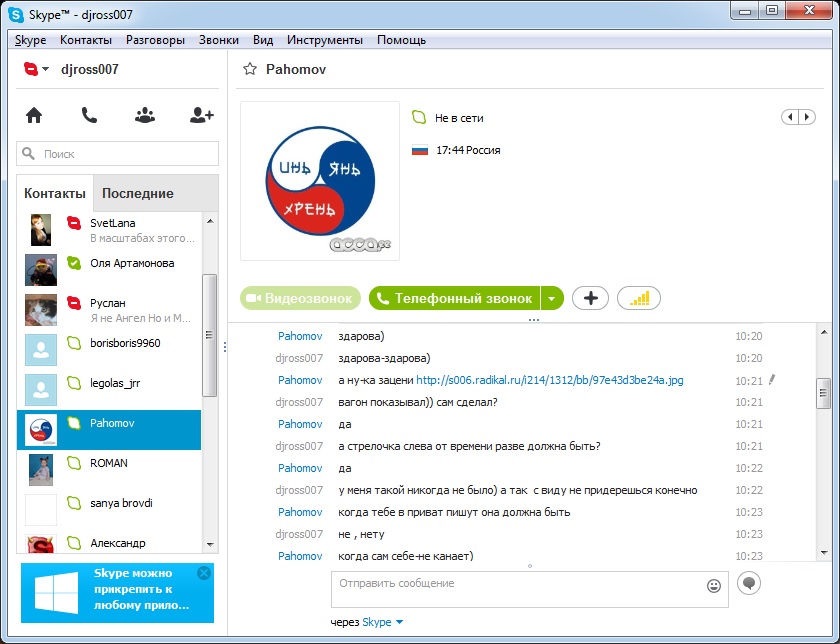Click the Отправить сообщение text box
840x644 pixels.
tap(529, 589)
